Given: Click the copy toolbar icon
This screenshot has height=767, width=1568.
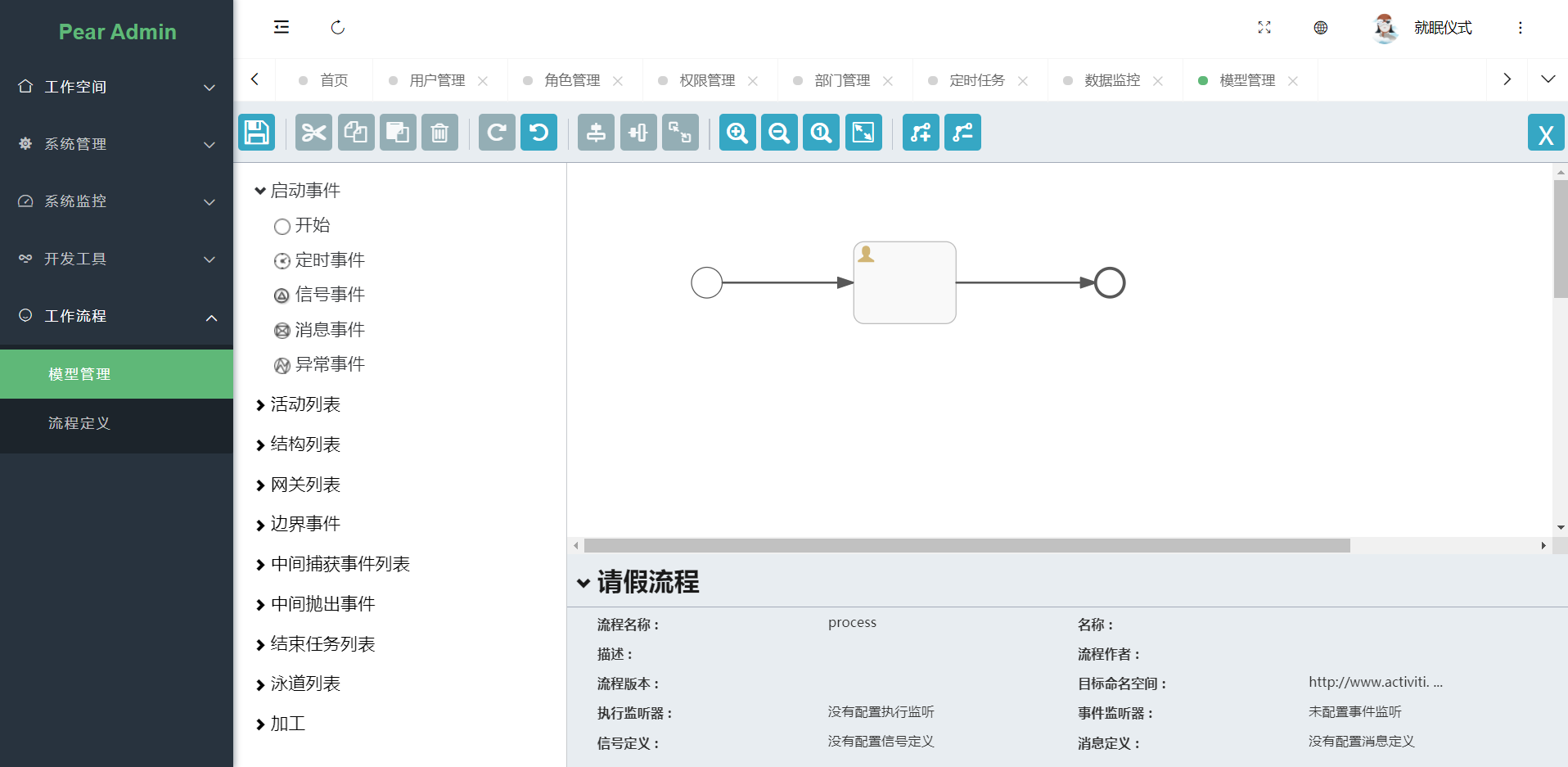Looking at the screenshot, I should click(356, 132).
